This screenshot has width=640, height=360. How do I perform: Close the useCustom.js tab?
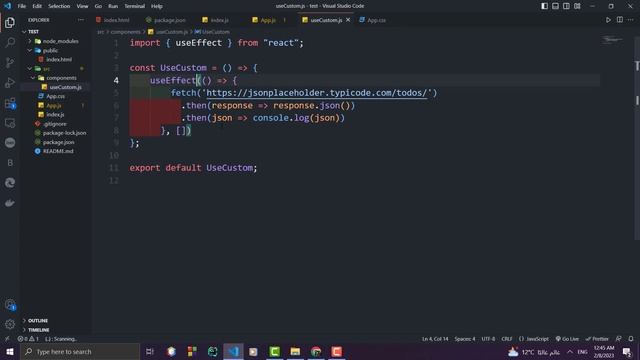(348, 20)
